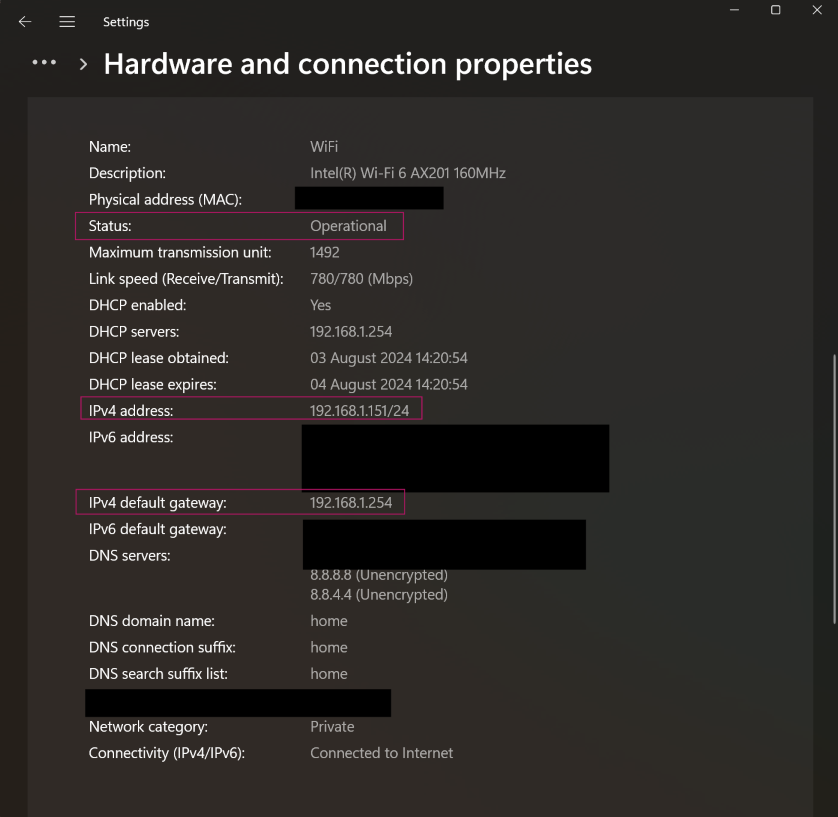This screenshot has width=838, height=817.
Task: Click the Status value Operational
Action: pos(348,226)
